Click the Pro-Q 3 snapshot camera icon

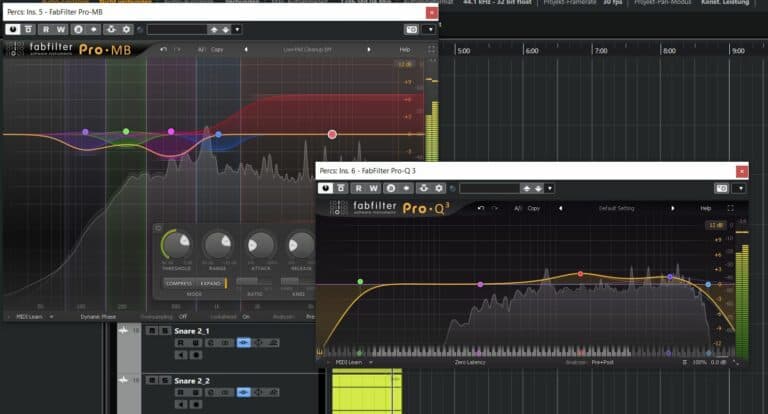click(721, 188)
